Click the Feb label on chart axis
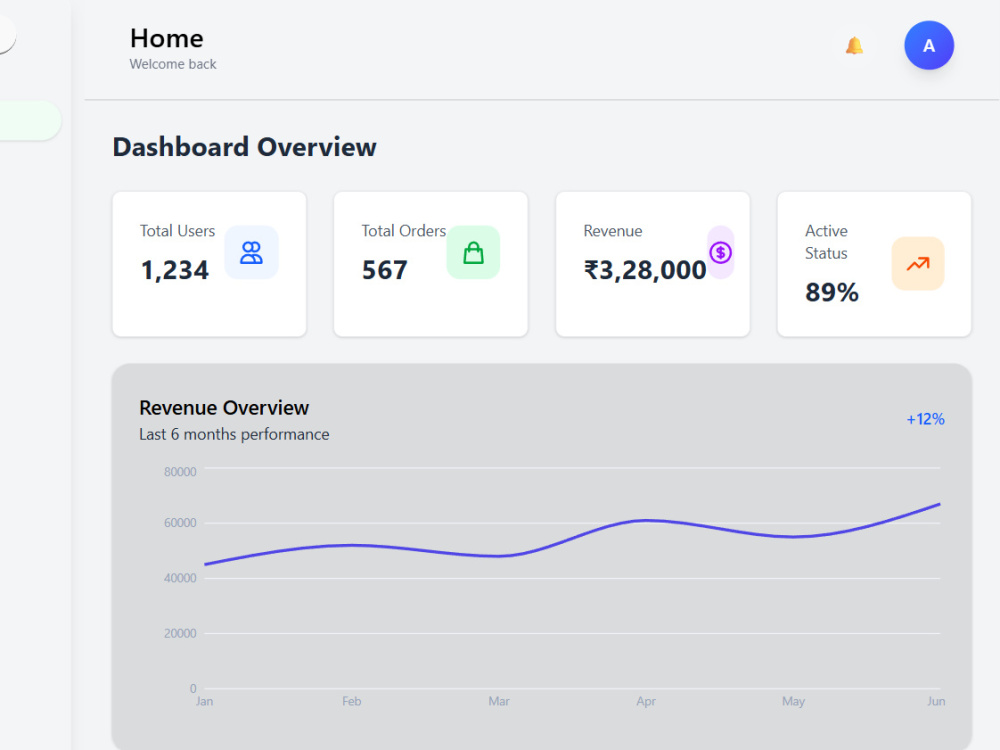 351,701
